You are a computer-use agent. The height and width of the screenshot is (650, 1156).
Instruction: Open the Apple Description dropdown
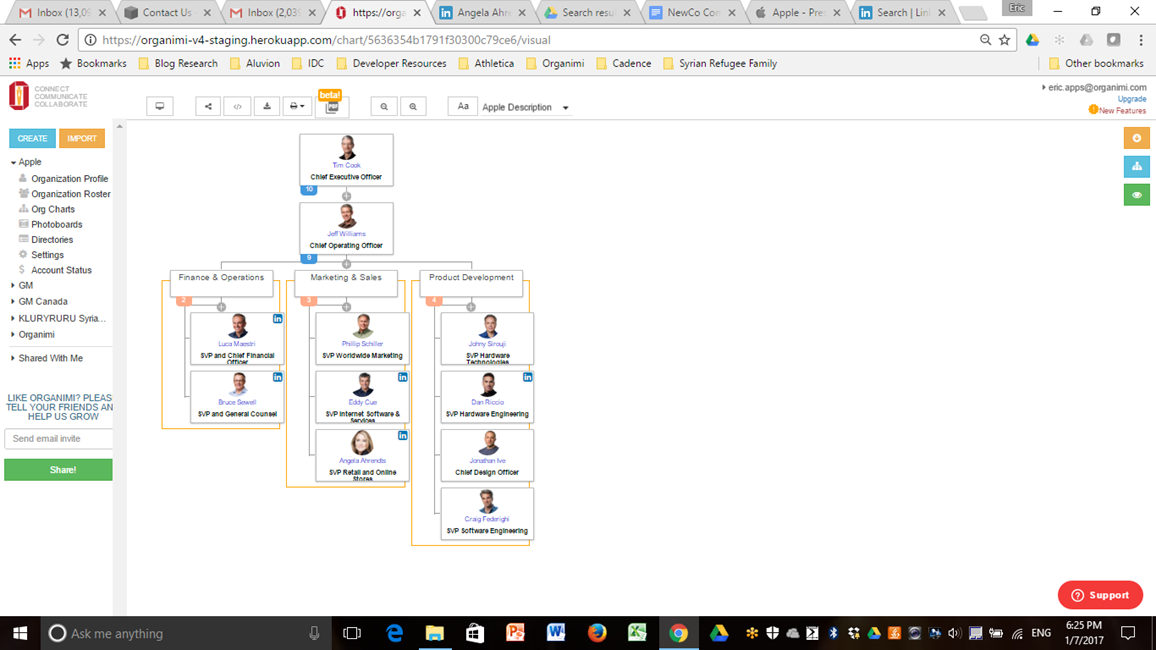click(x=526, y=108)
